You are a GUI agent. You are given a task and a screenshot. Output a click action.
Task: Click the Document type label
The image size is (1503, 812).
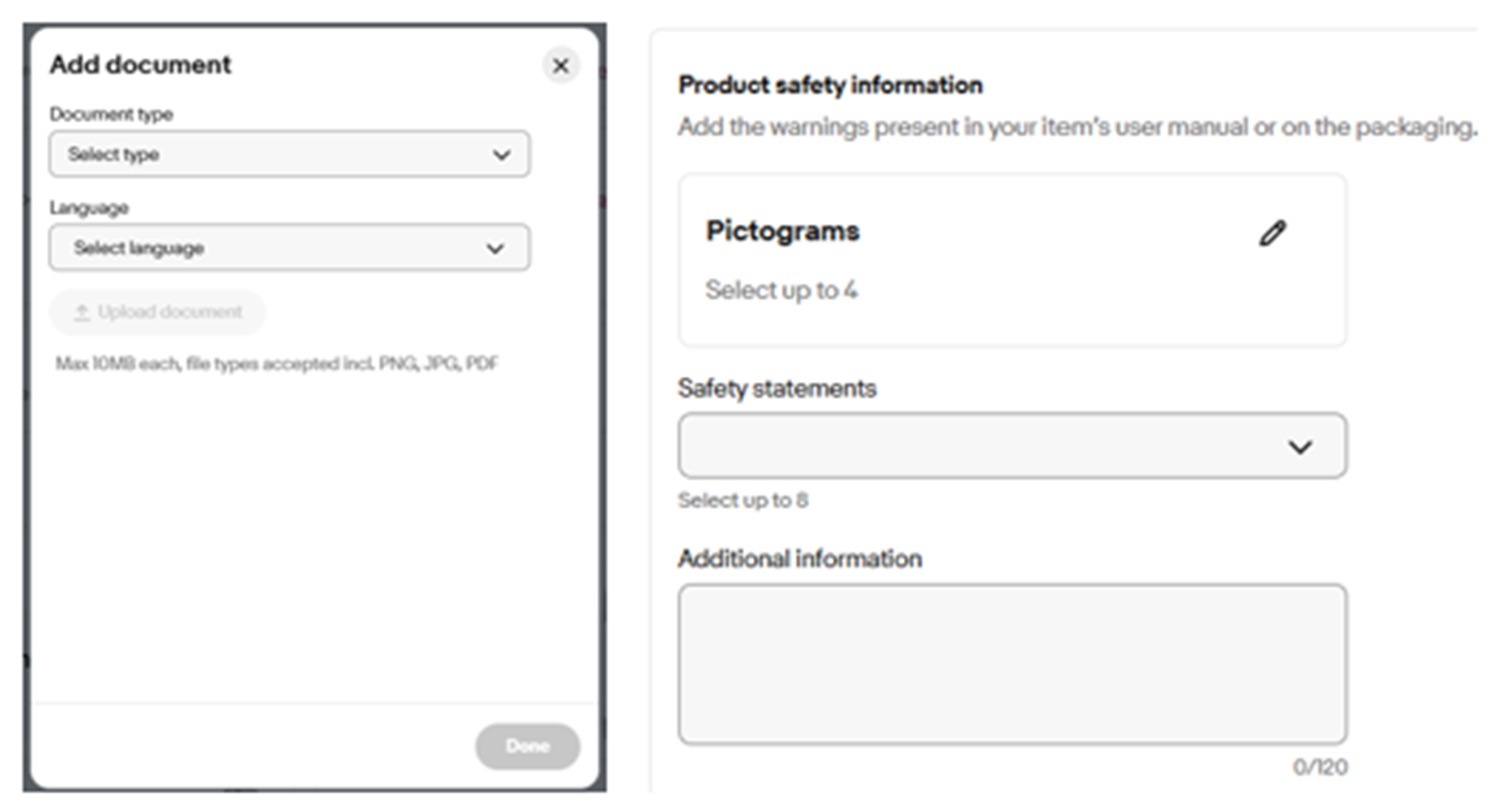pyautogui.click(x=111, y=114)
